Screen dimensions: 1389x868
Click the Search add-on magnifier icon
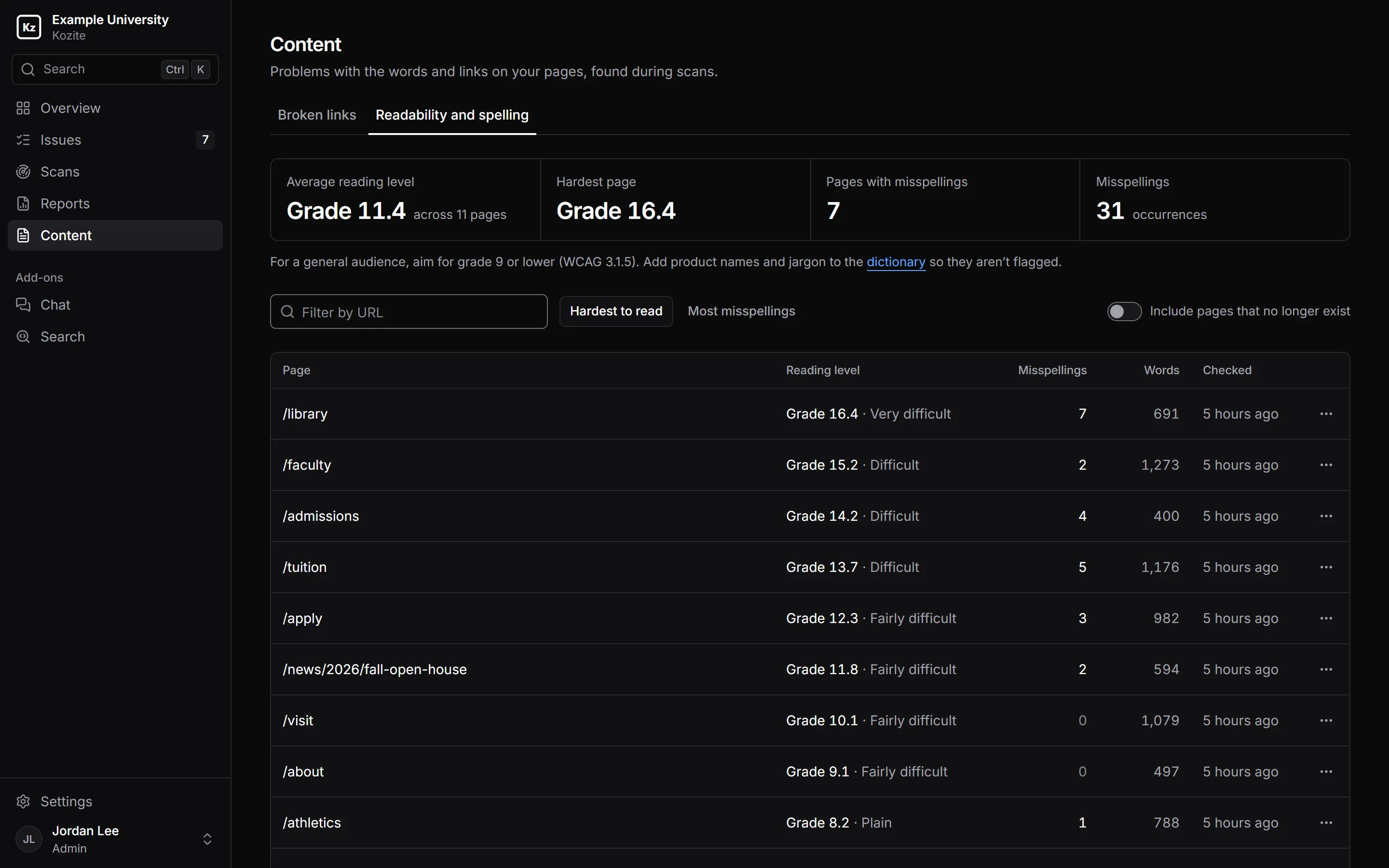(x=23, y=337)
